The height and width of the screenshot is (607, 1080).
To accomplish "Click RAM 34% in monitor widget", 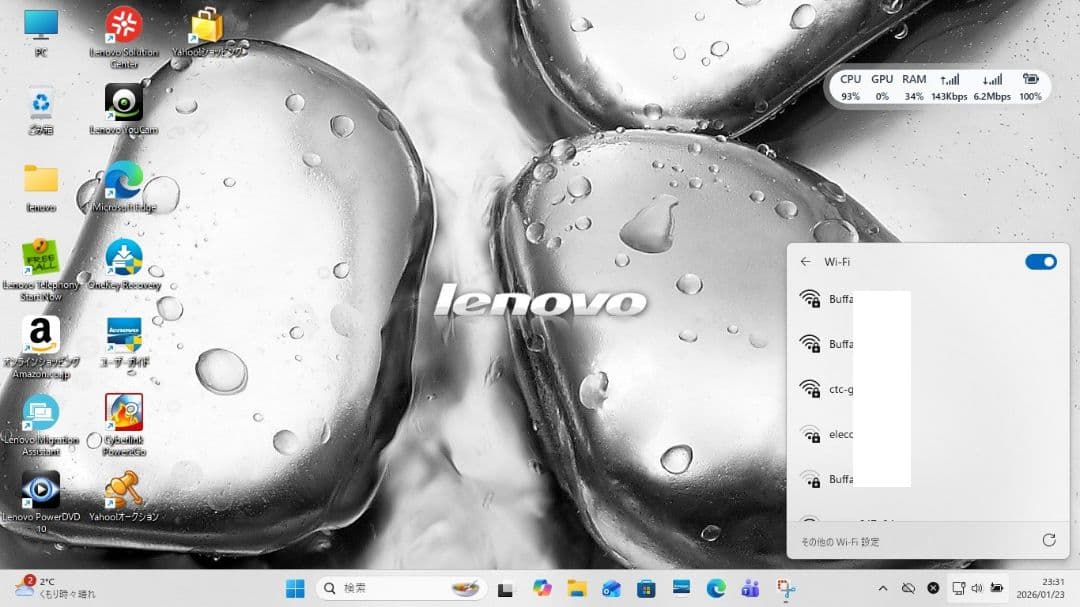I will pyautogui.click(x=914, y=88).
